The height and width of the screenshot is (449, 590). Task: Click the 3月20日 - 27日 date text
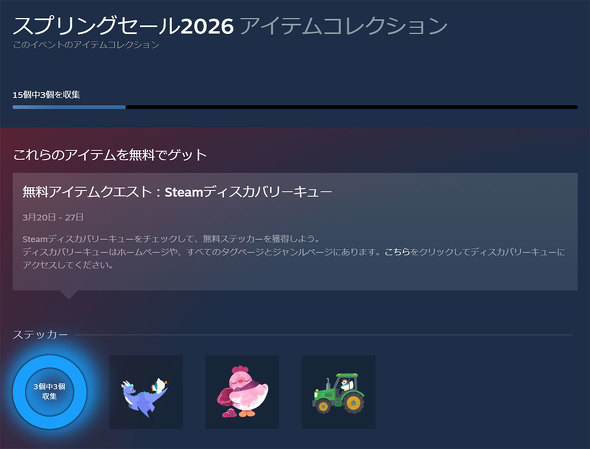pos(53,217)
